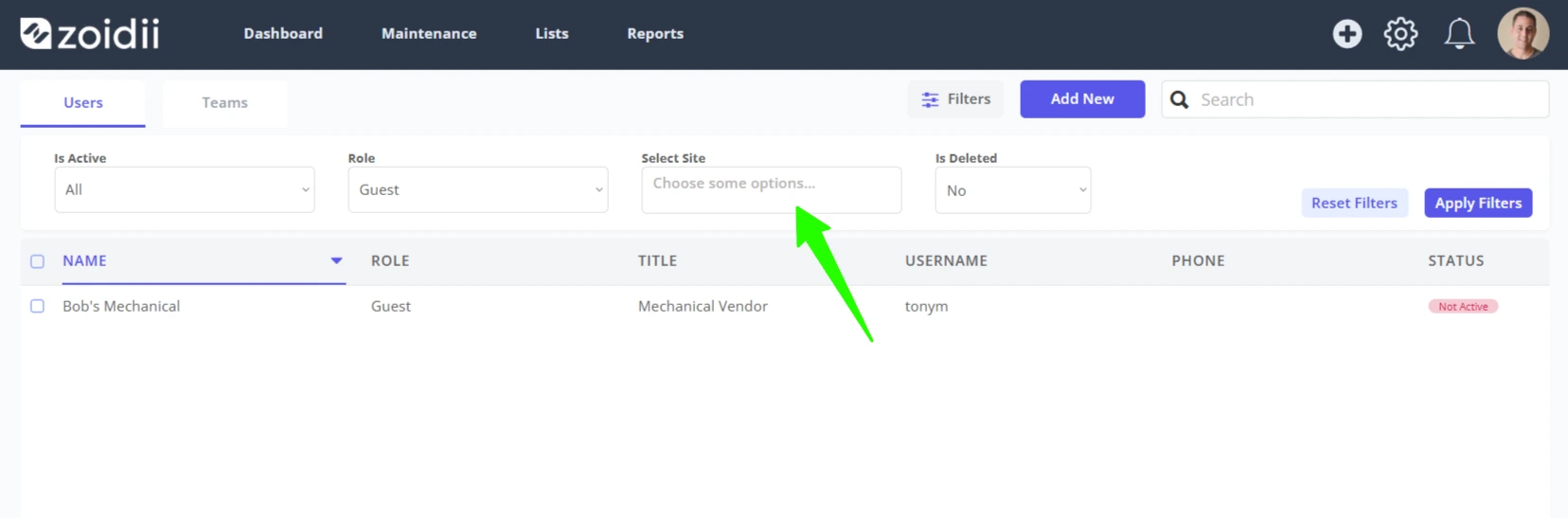Click the Not Active status badge
The image size is (1568, 518).
point(1463,307)
